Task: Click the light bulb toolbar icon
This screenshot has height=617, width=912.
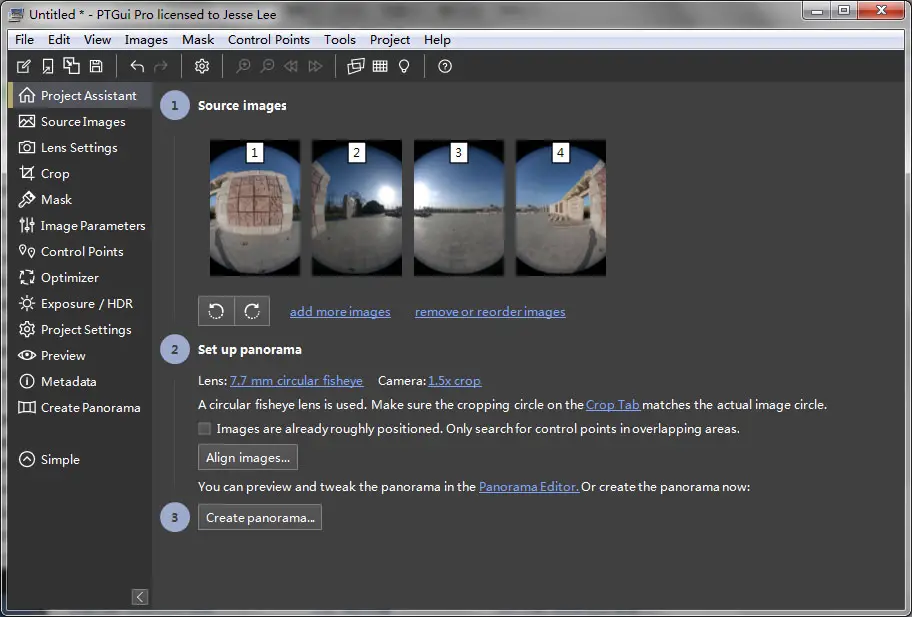Action: (x=404, y=66)
